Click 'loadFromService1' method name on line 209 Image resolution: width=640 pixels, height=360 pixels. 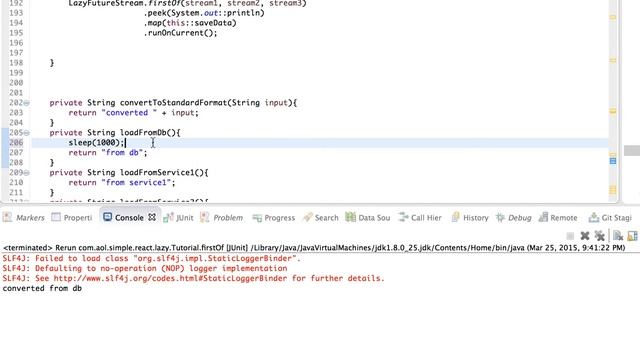point(157,173)
